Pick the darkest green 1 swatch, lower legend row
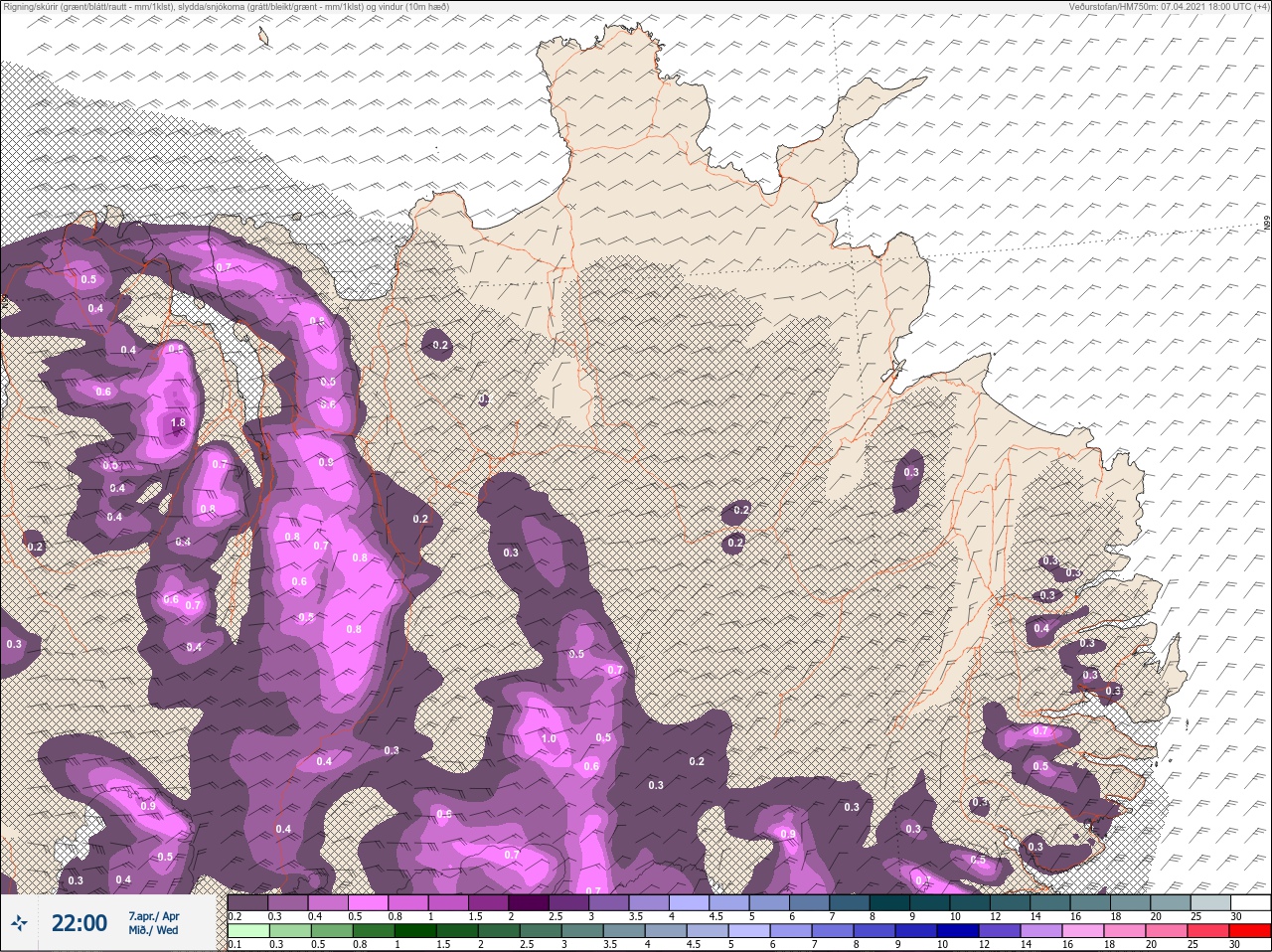 point(415,931)
